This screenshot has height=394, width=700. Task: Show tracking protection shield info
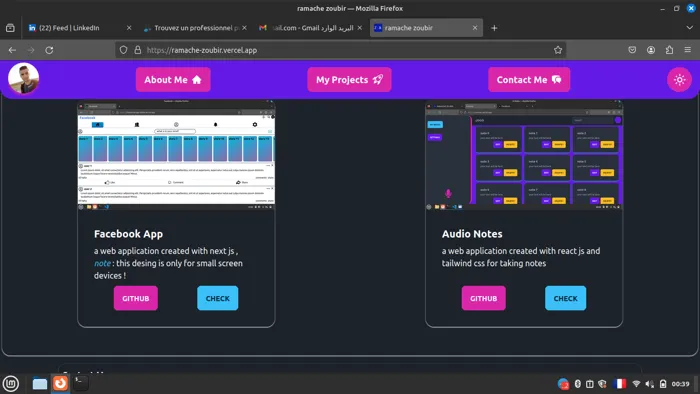tap(124, 50)
